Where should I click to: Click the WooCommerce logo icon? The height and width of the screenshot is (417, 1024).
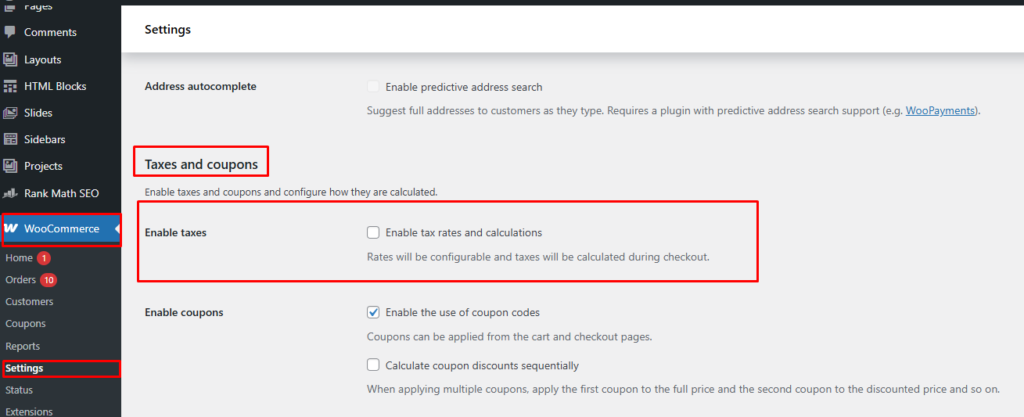[11, 229]
